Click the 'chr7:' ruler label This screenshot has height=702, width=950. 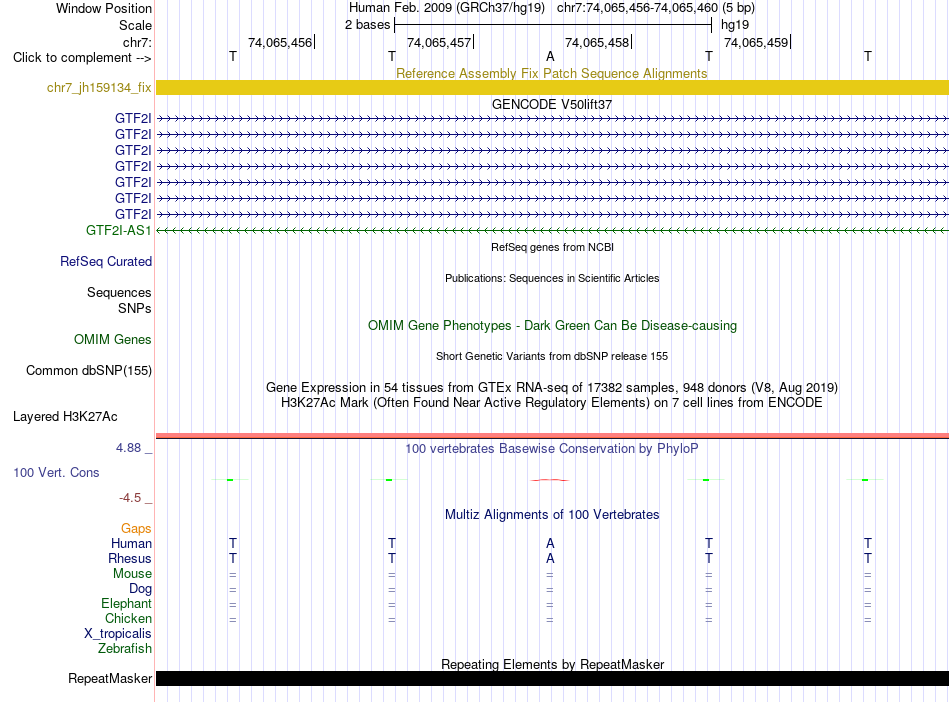(137, 42)
